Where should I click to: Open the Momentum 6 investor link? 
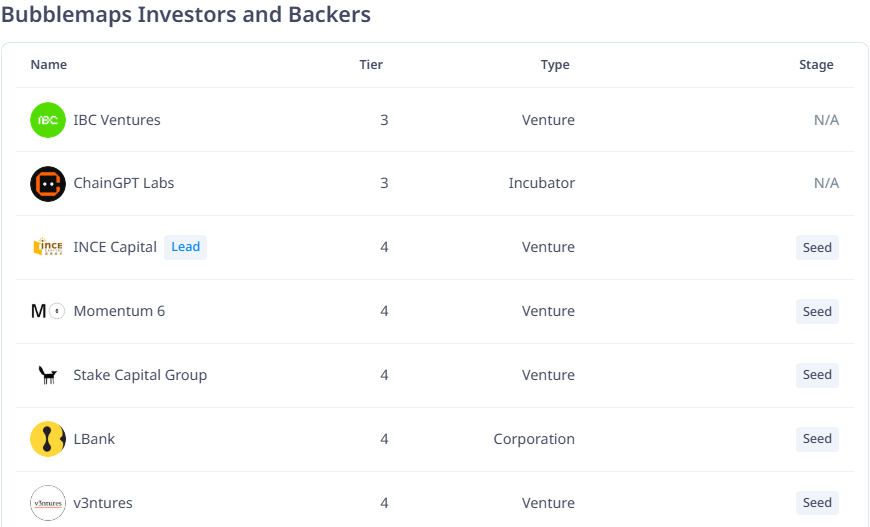(x=119, y=311)
